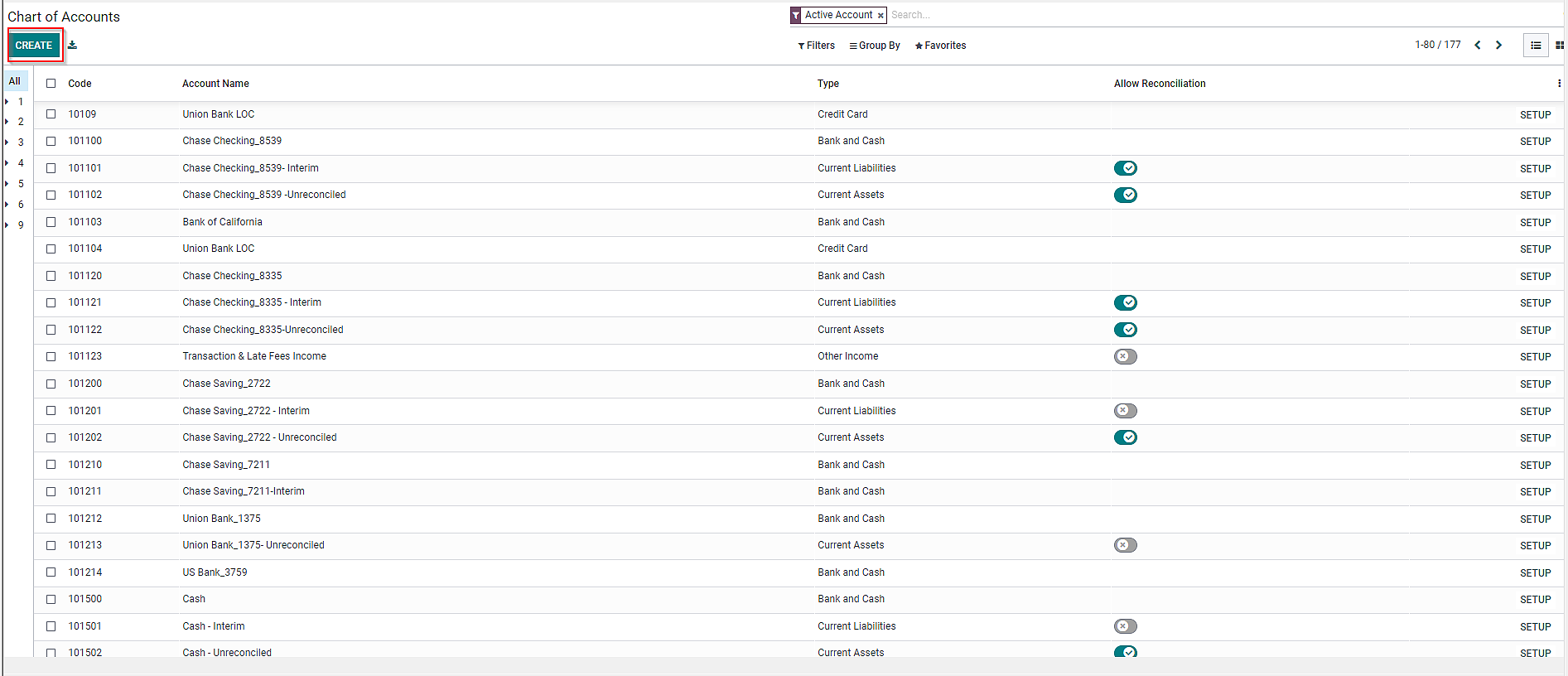Go to next page of records

pos(1498,46)
